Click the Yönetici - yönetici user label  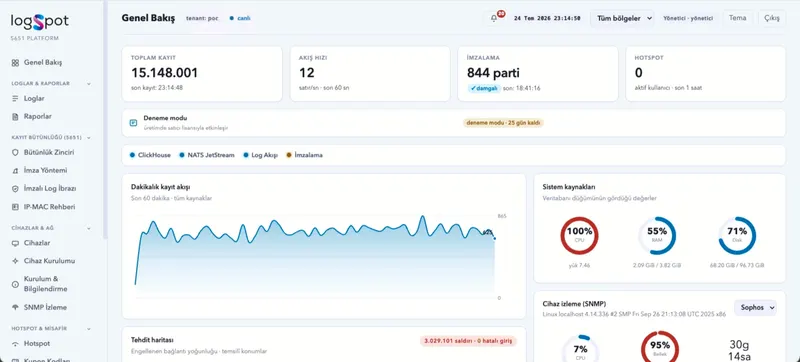point(688,18)
